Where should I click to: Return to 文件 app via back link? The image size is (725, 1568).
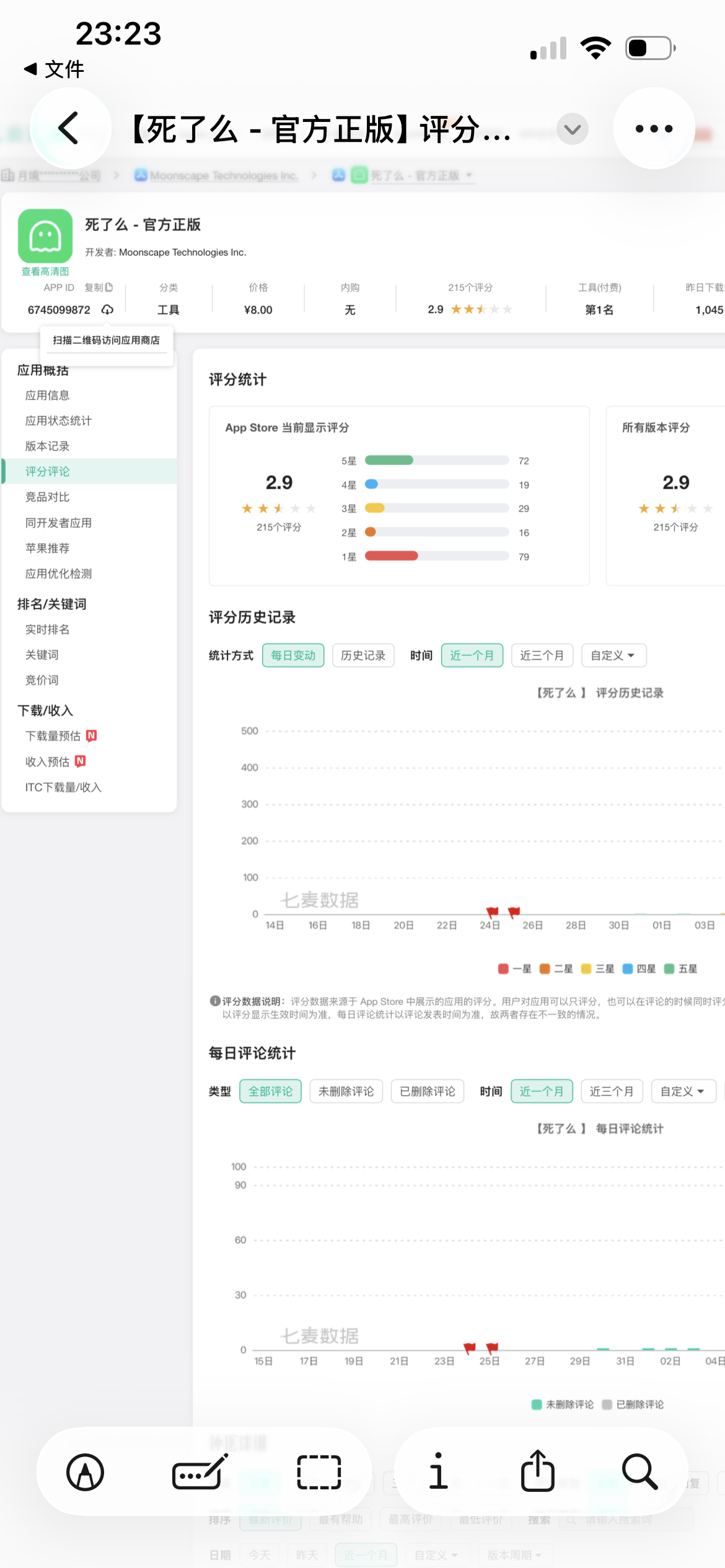click(x=54, y=69)
